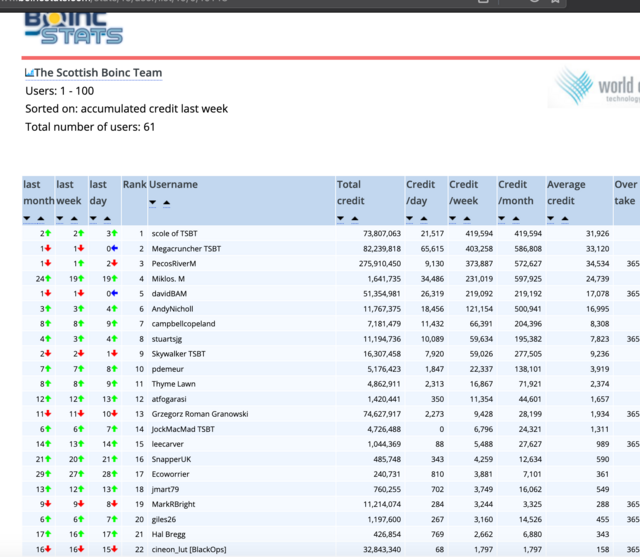Click the Rank column header
Image resolution: width=640 pixels, height=557 pixels.
click(x=135, y=184)
